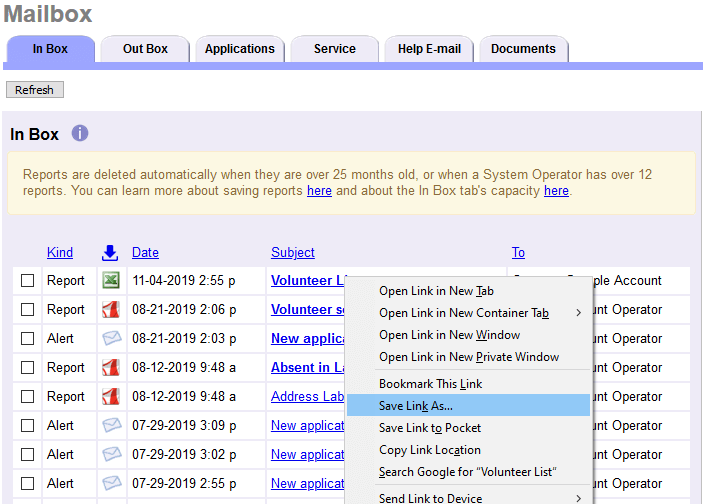Screen dimensions: 720x504
Task: Open the Volunteer s report link
Action: (308, 309)
